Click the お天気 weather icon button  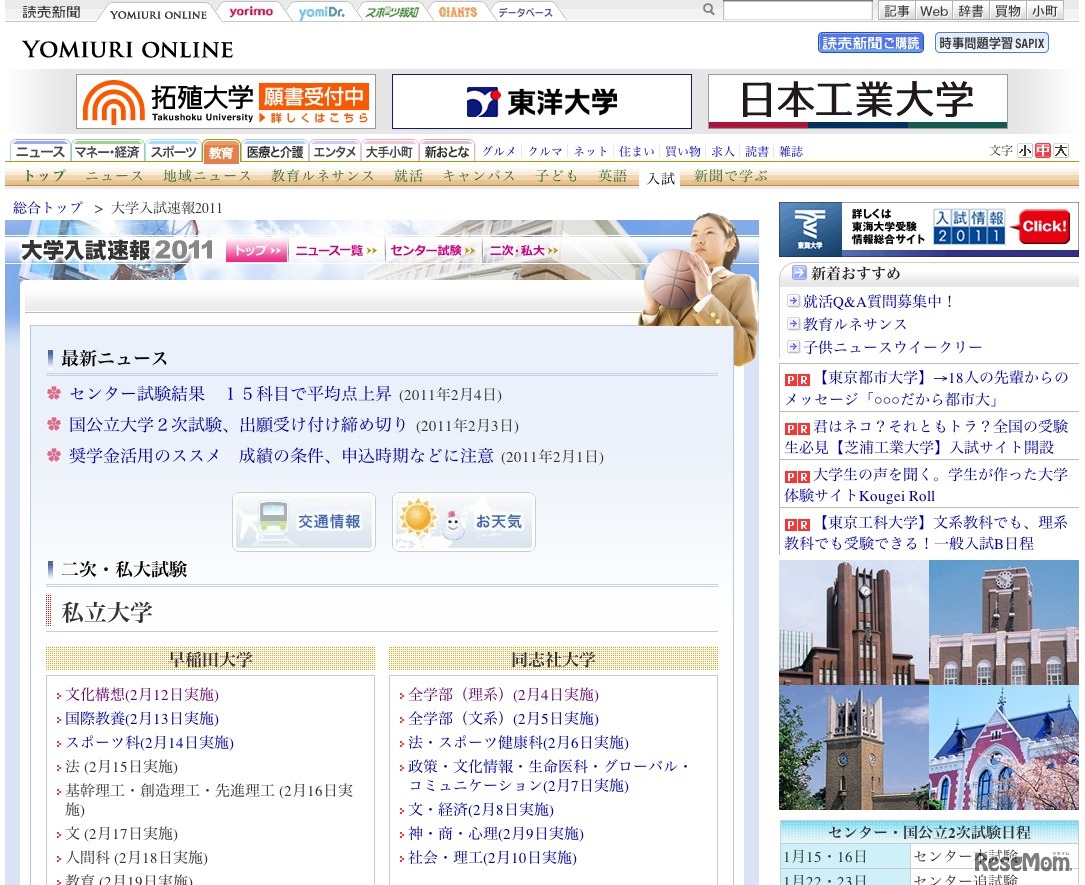point(464,522)
